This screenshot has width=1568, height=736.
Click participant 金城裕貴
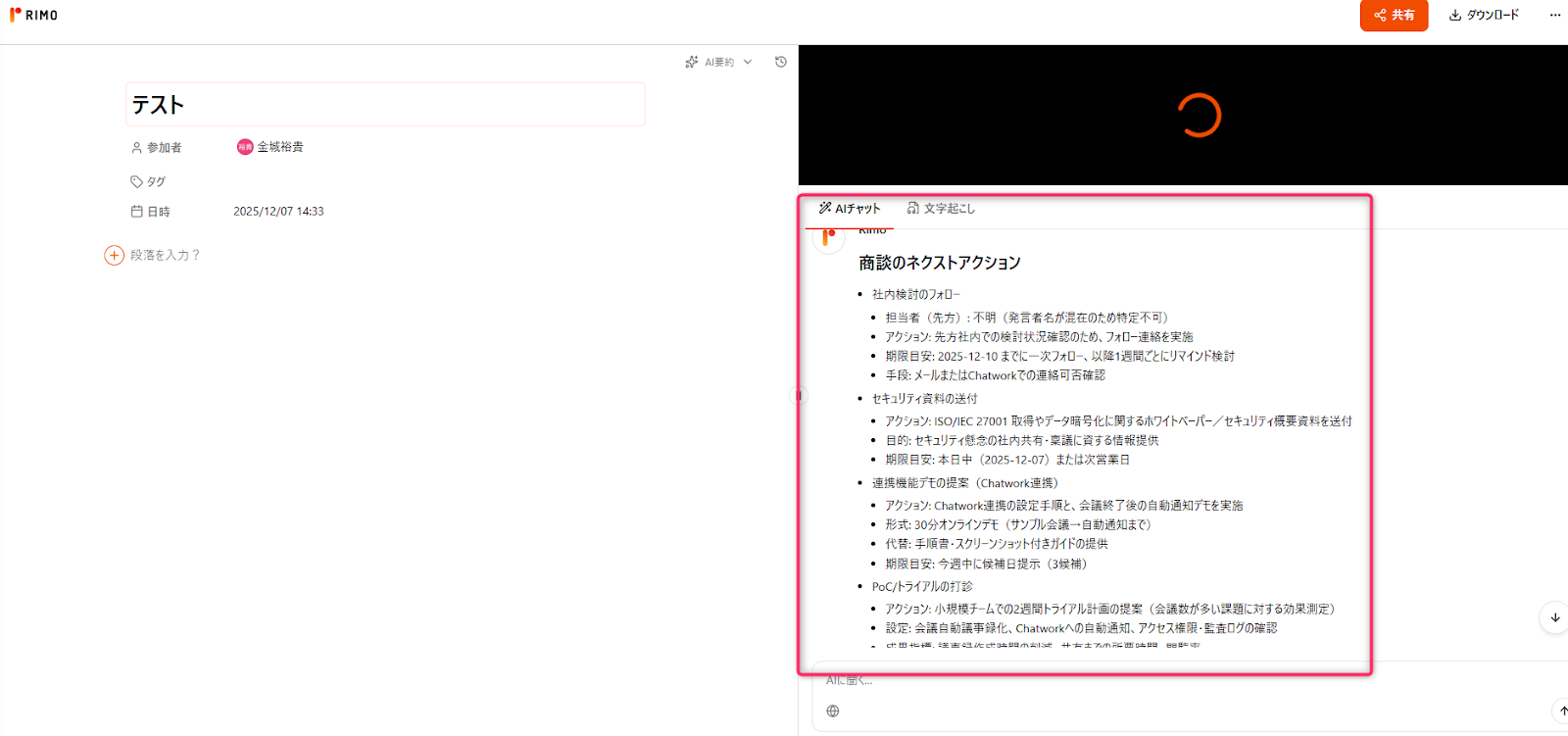[x=270, y=147]
